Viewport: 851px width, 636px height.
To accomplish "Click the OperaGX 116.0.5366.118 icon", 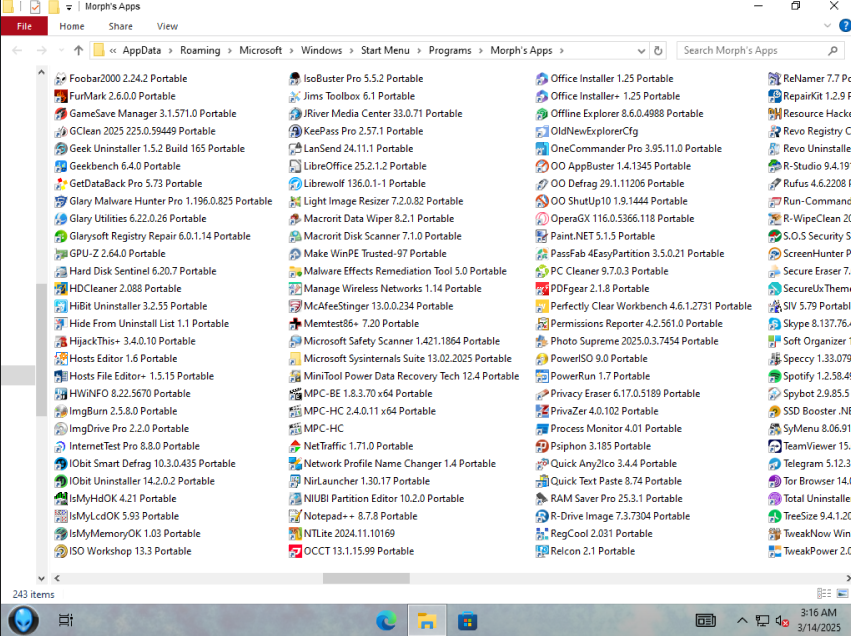I will tap(542, 219).
